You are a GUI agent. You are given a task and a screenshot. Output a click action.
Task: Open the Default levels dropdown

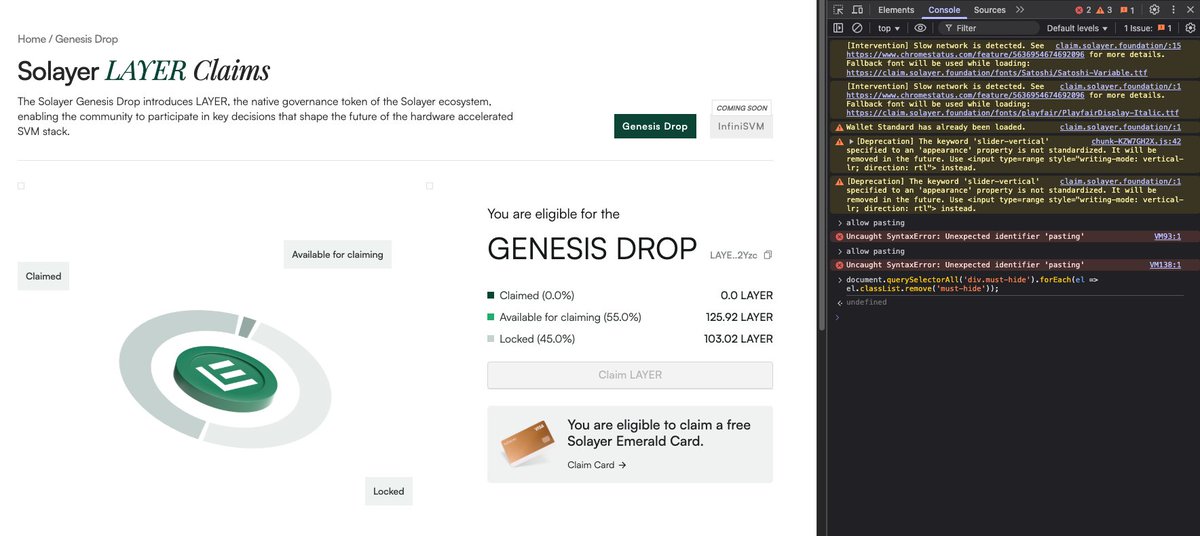point(1078,28)
